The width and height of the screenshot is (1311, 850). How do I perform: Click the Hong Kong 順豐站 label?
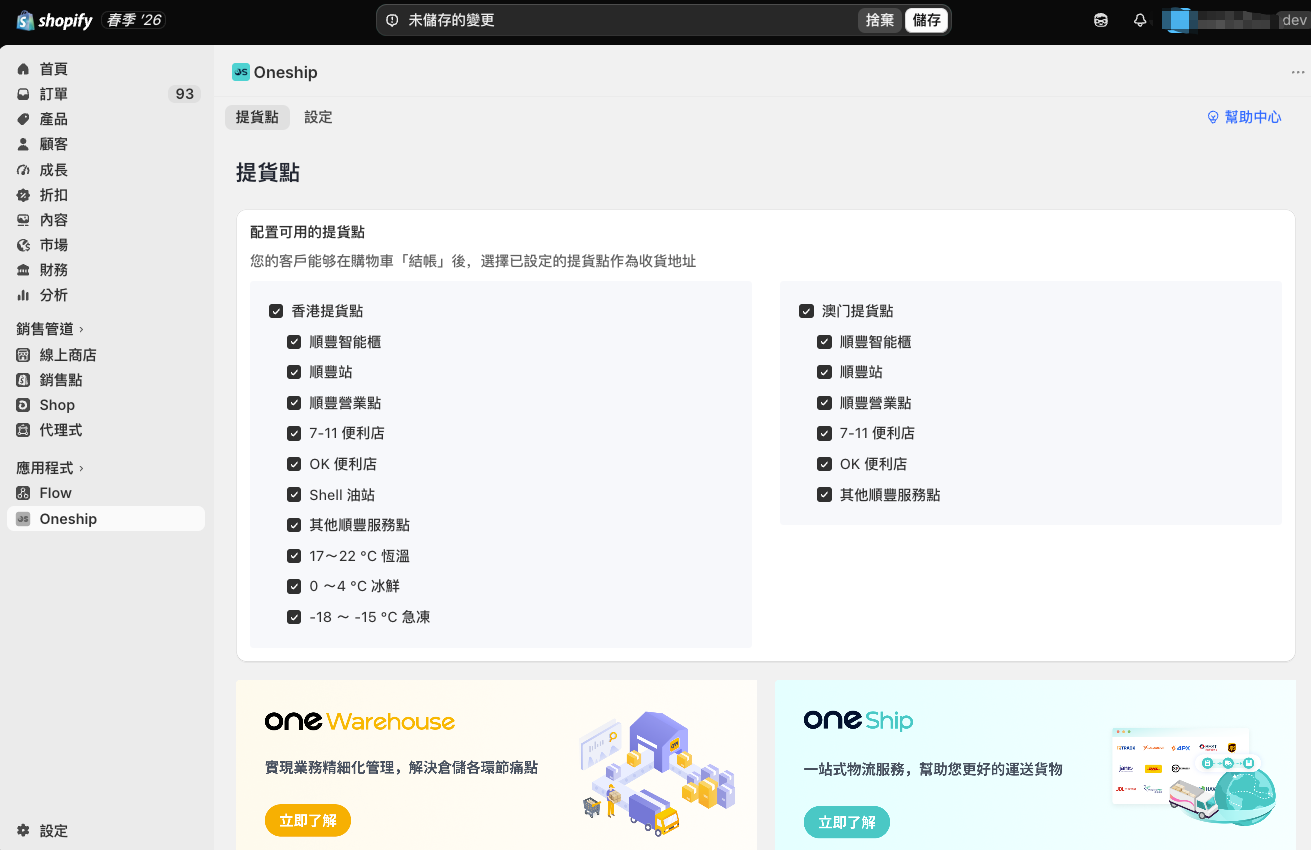(332, 372)
